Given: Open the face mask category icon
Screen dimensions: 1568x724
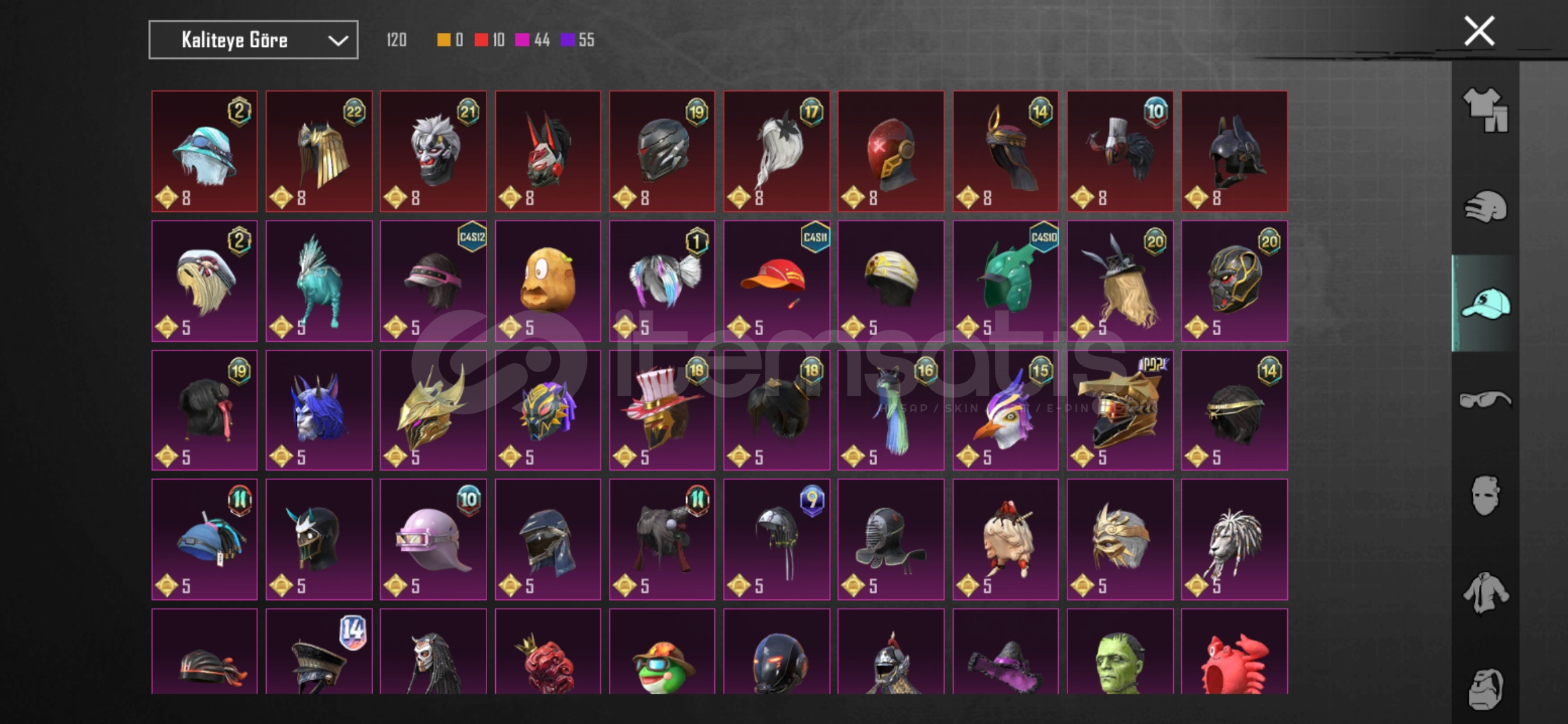Looking at the screenshot, I should coord(1486,496).
